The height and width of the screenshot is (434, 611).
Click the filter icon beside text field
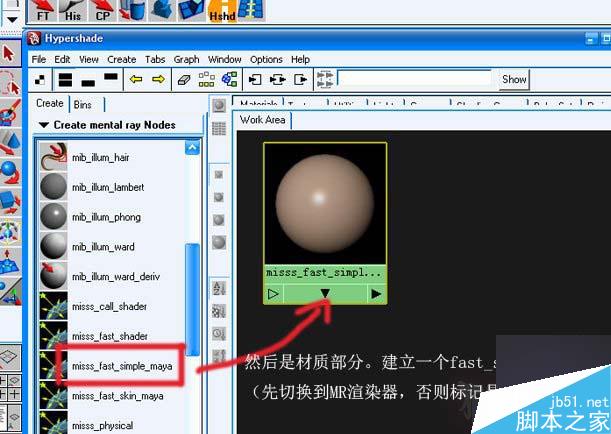coord(325,79)
